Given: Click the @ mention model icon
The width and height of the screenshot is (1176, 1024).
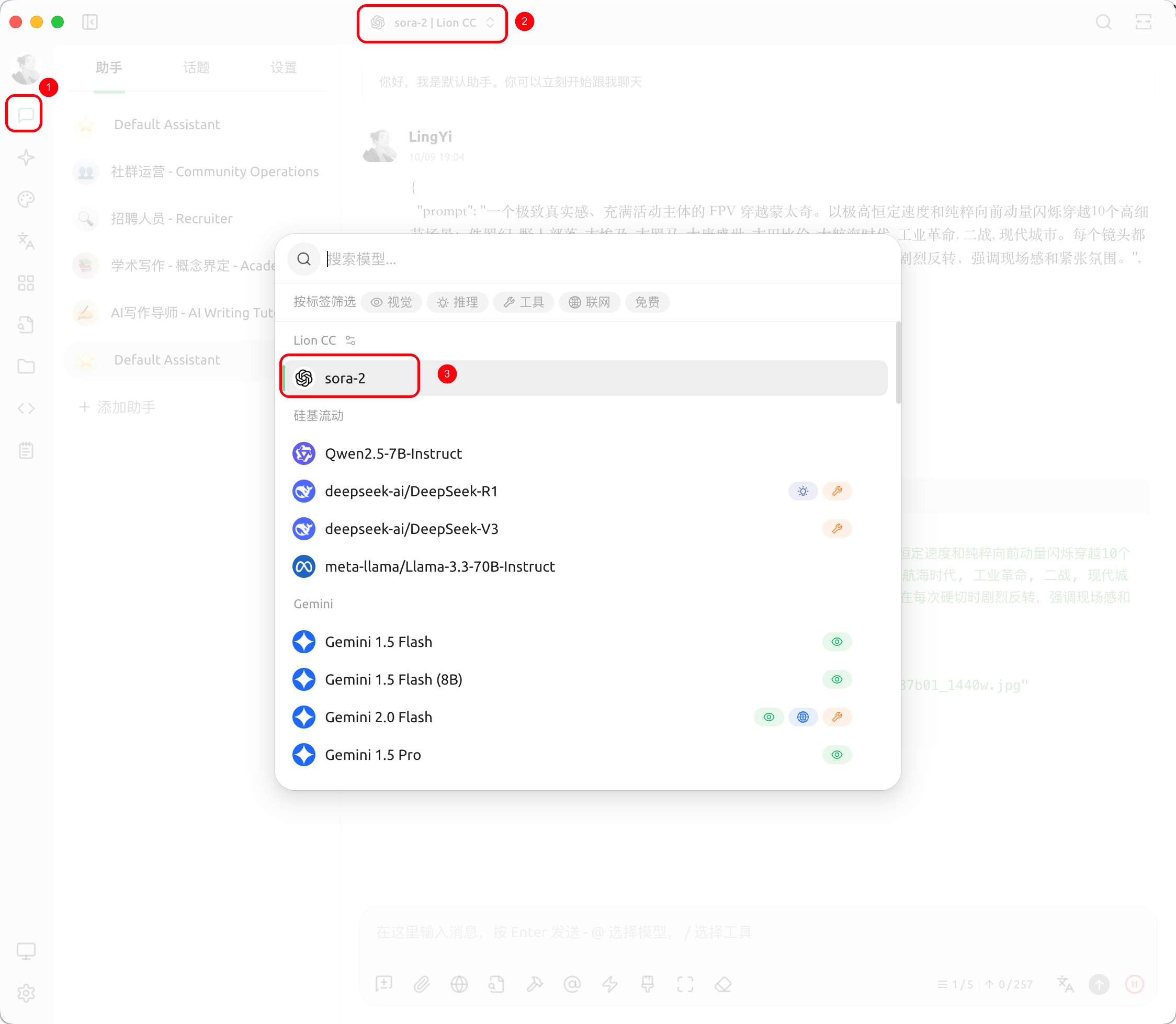Looking at the screenshot, I should click(572, 984).
